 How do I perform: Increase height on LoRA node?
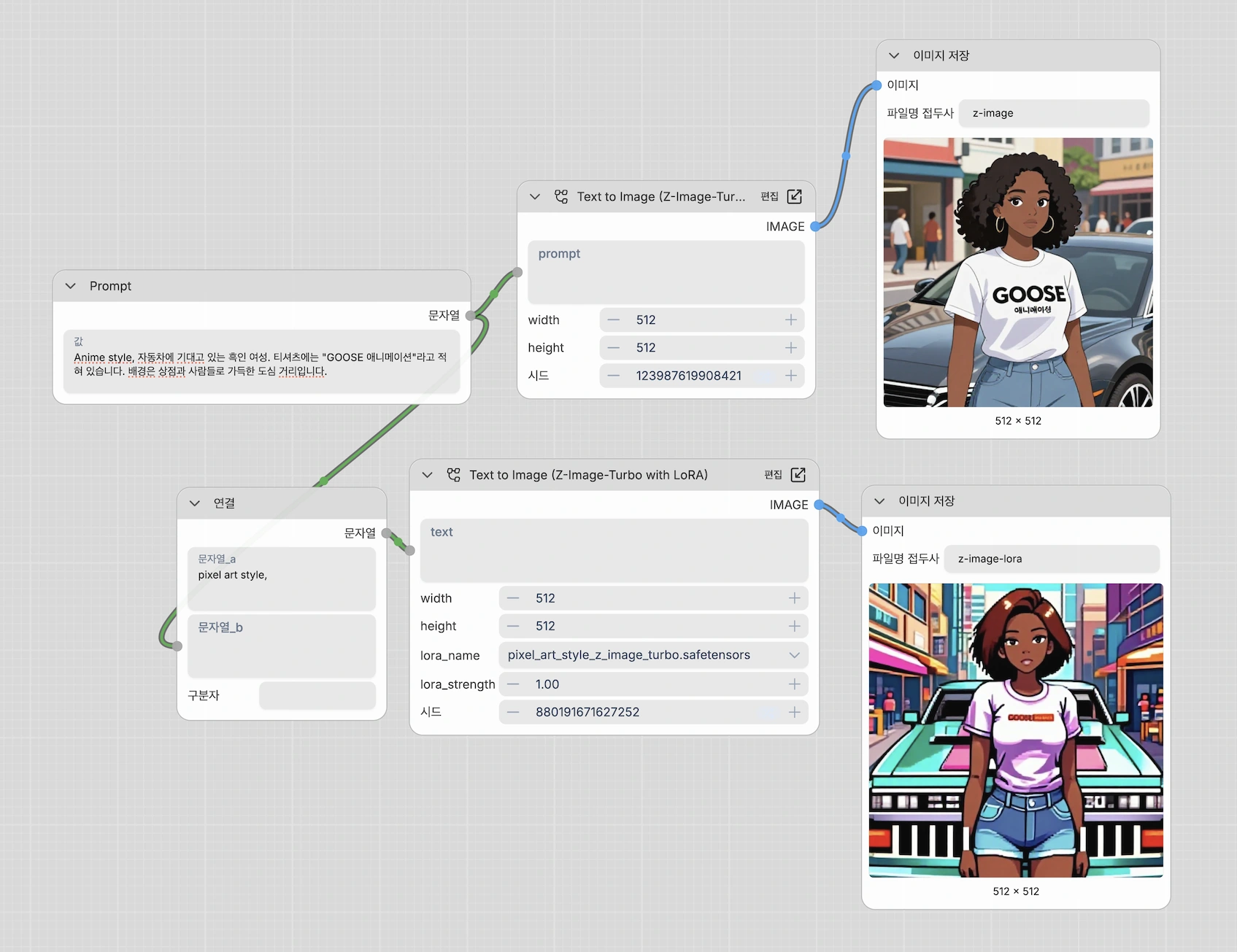pyautogui.click(x=795, y=626)
